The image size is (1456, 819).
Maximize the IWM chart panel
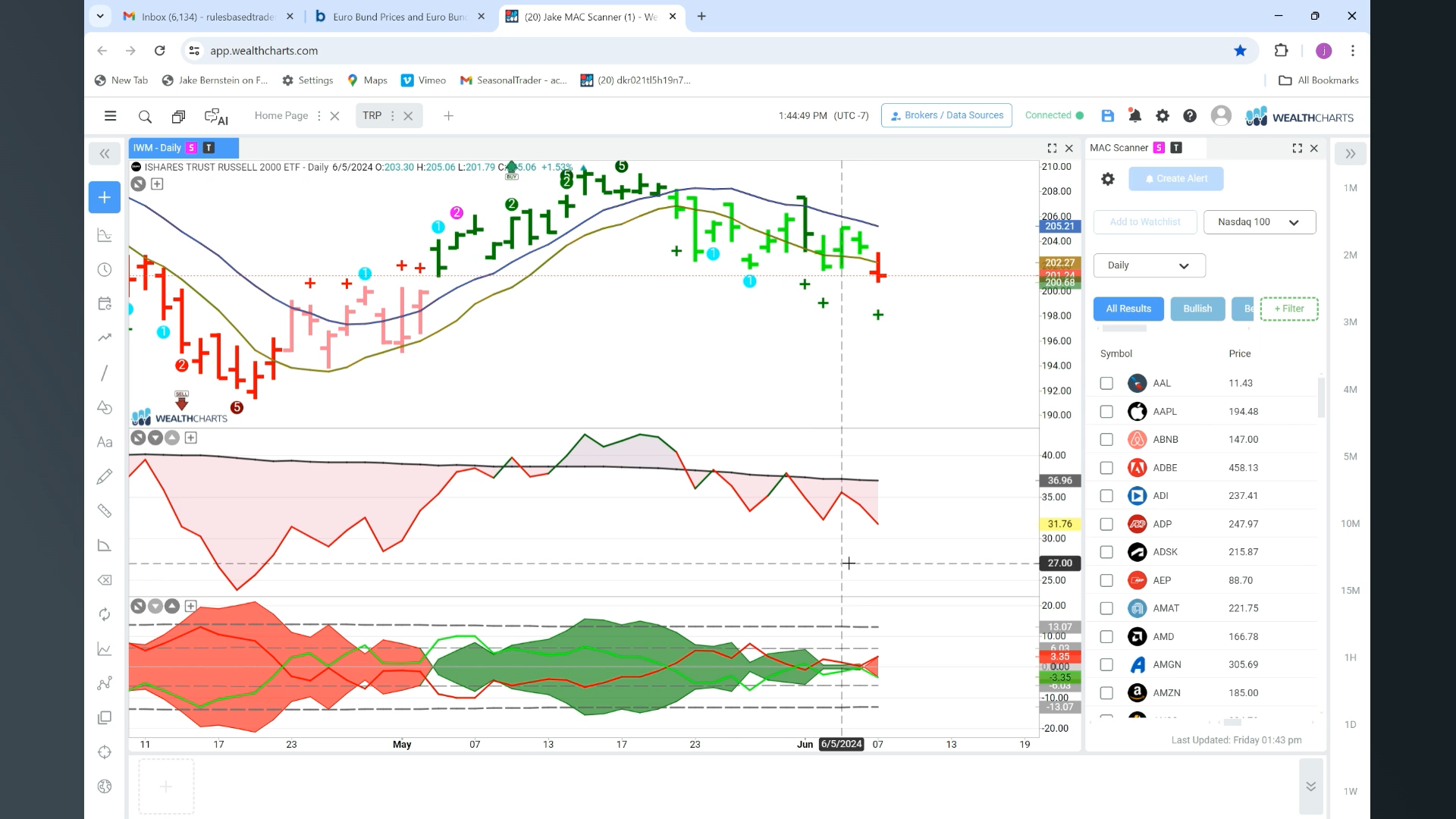coord(1052,148)
